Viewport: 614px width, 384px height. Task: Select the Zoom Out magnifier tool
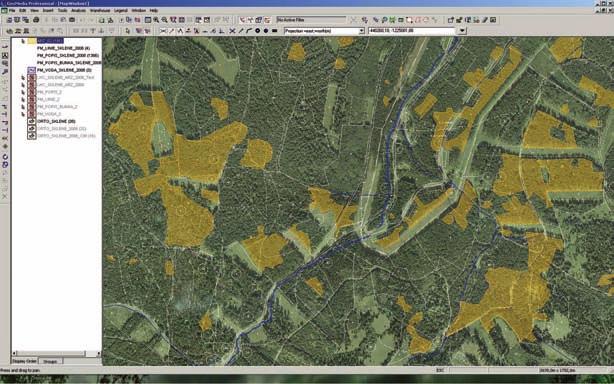coord(164,20)
